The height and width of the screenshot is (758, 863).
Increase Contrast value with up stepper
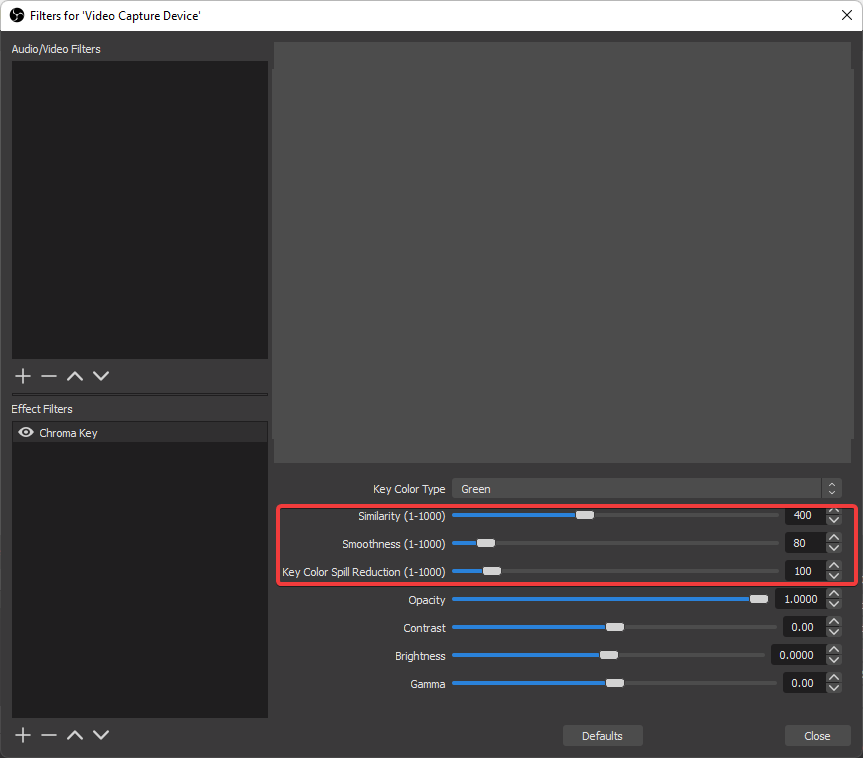[x=834, y=622]
